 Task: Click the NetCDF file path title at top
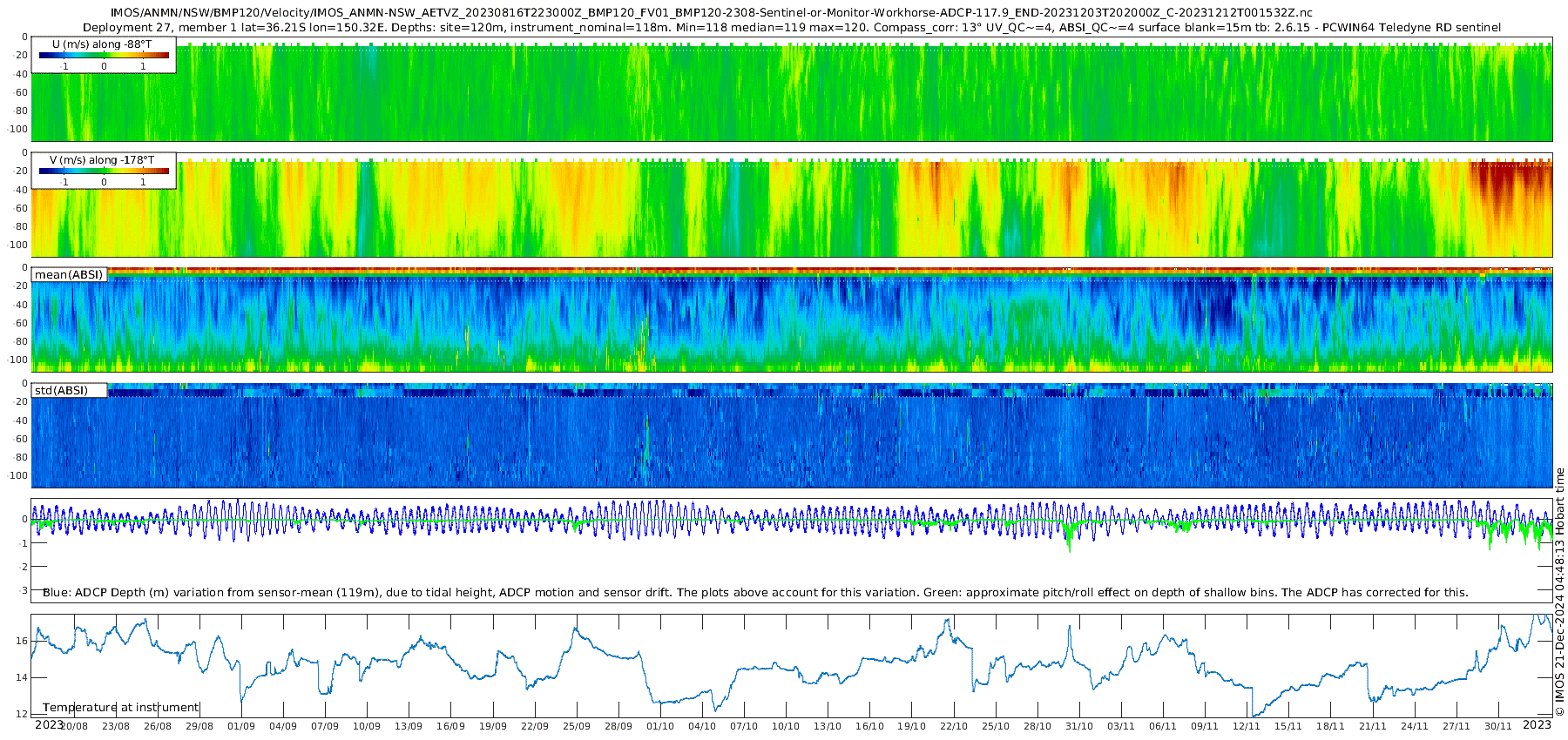coord(712,13)
